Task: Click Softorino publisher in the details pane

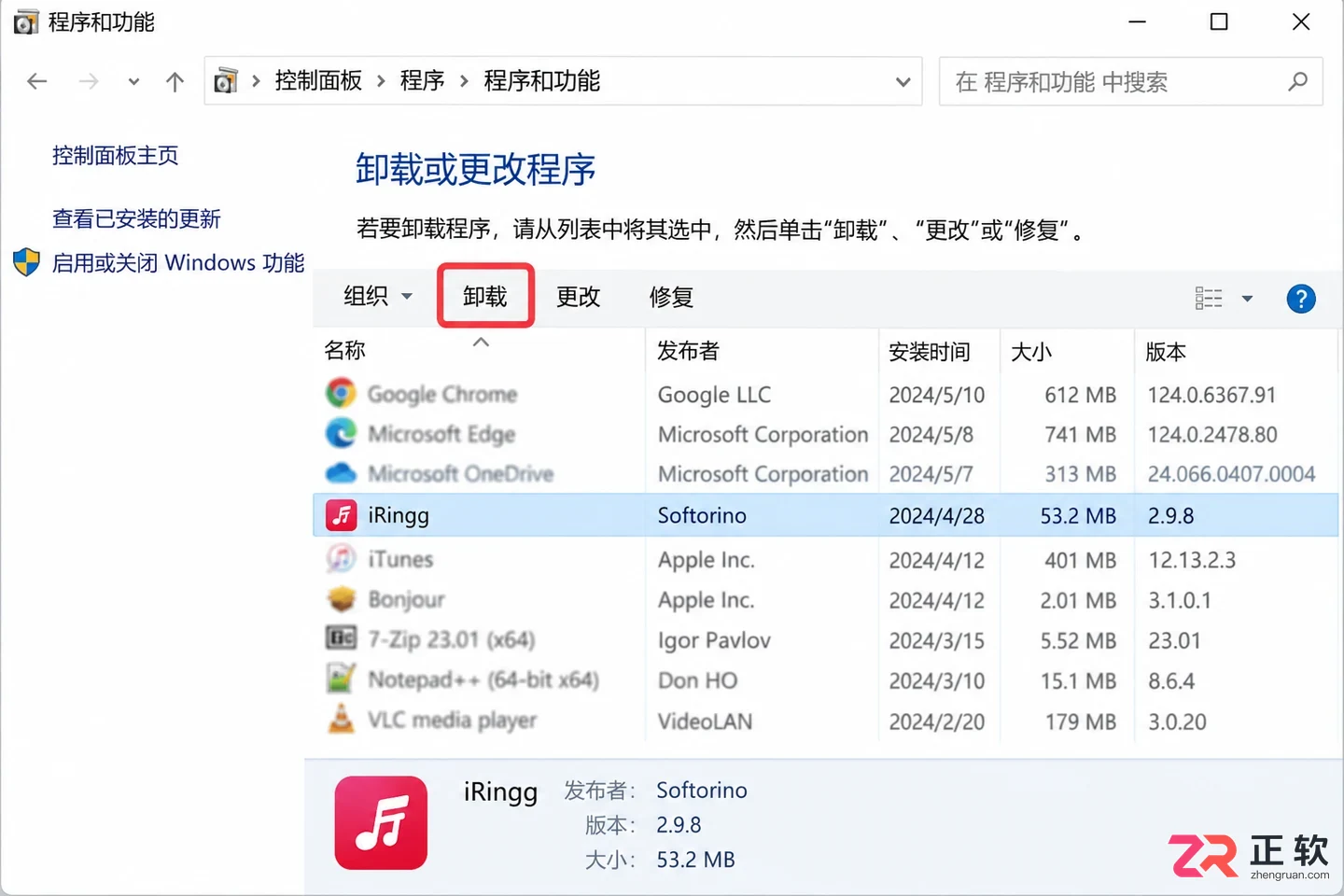Action: click(x=701, y=790)
